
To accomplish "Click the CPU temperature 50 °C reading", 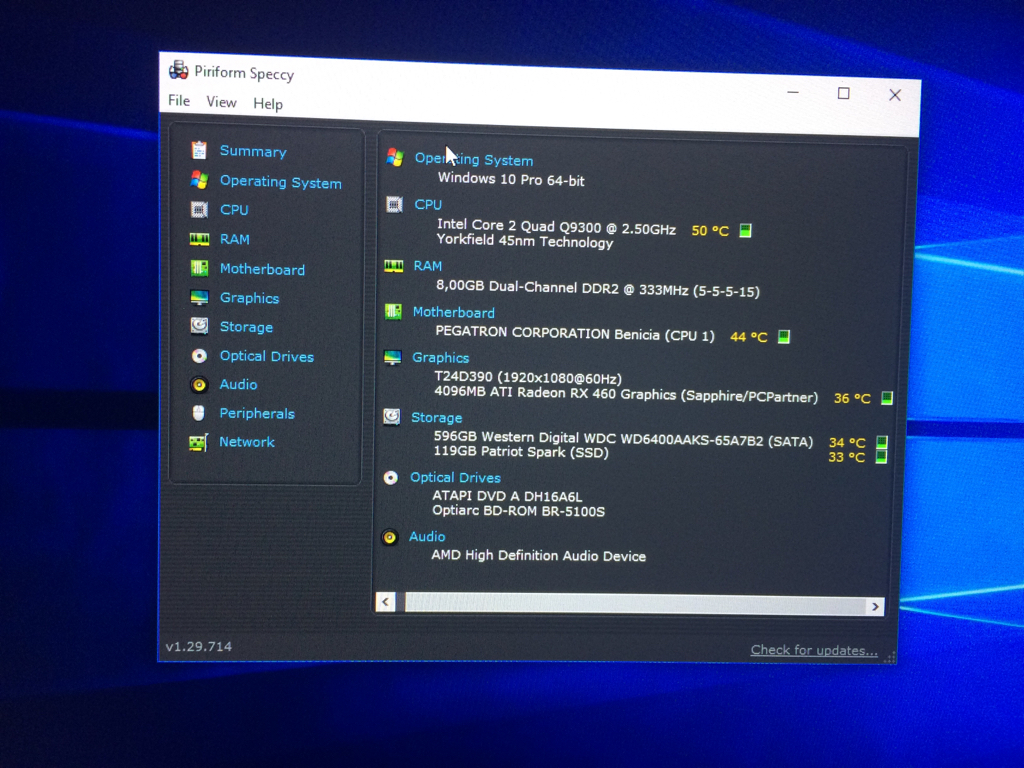I will pyautogui.click(x=710, y=231).
